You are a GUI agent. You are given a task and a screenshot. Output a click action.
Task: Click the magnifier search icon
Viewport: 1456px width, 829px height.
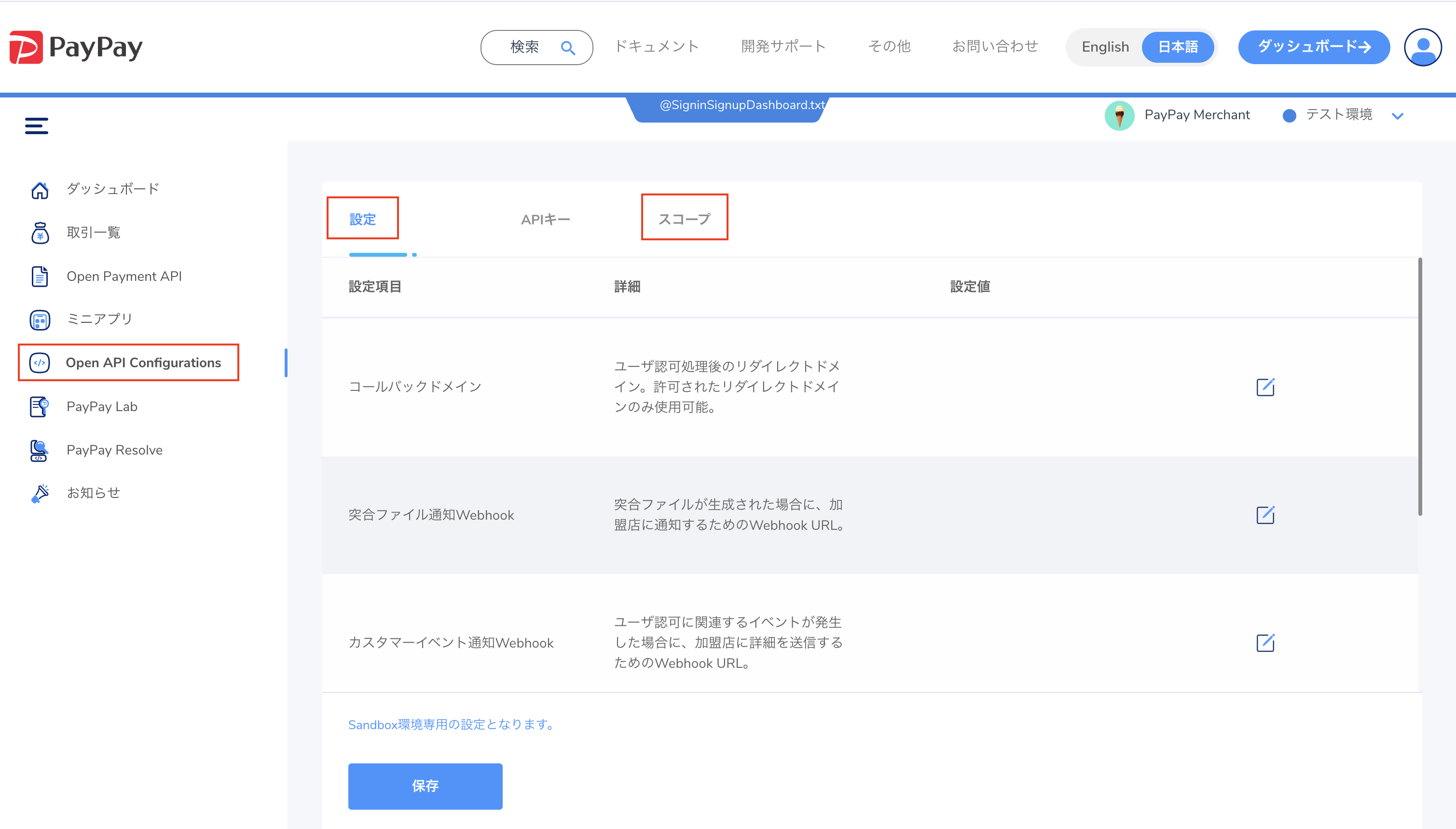coord(567,48)
